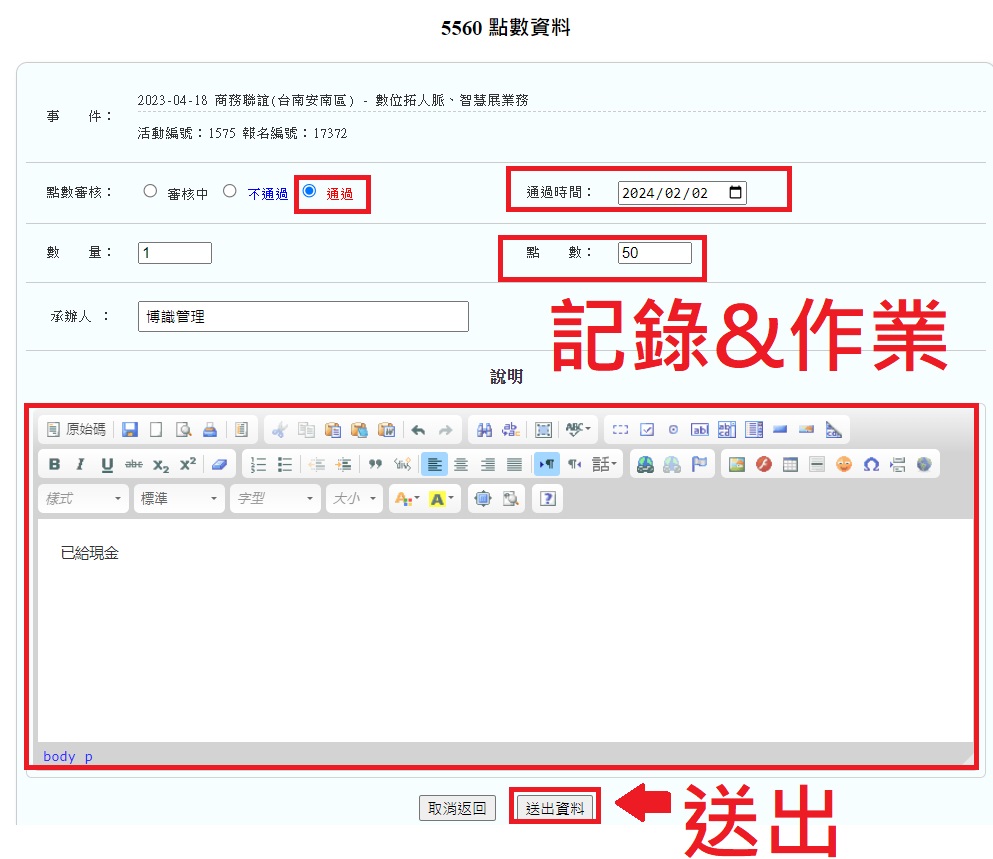The height and width of the screenshot is (859, 993).
Task: Click the underline formatting icon
Action: (x=107, y=464)
